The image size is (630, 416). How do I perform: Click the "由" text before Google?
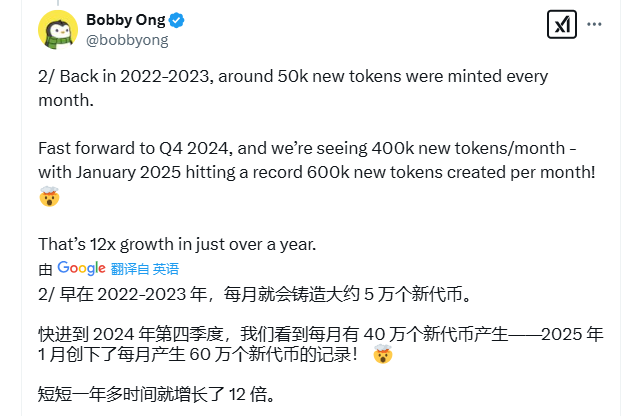click(45, 269)
